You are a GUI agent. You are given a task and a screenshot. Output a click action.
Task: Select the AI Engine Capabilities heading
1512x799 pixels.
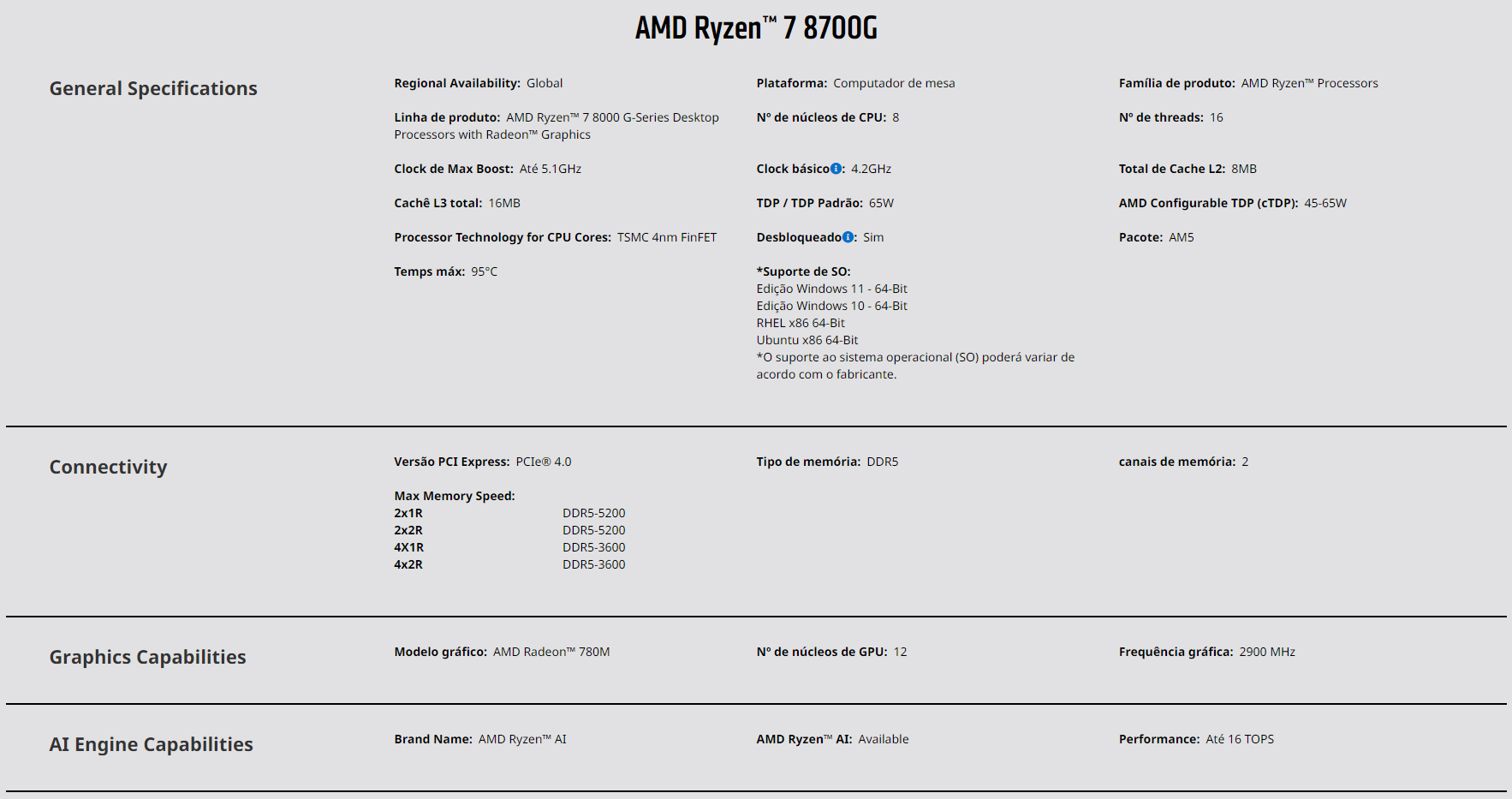pyautogui.click(x=151, y=744)
